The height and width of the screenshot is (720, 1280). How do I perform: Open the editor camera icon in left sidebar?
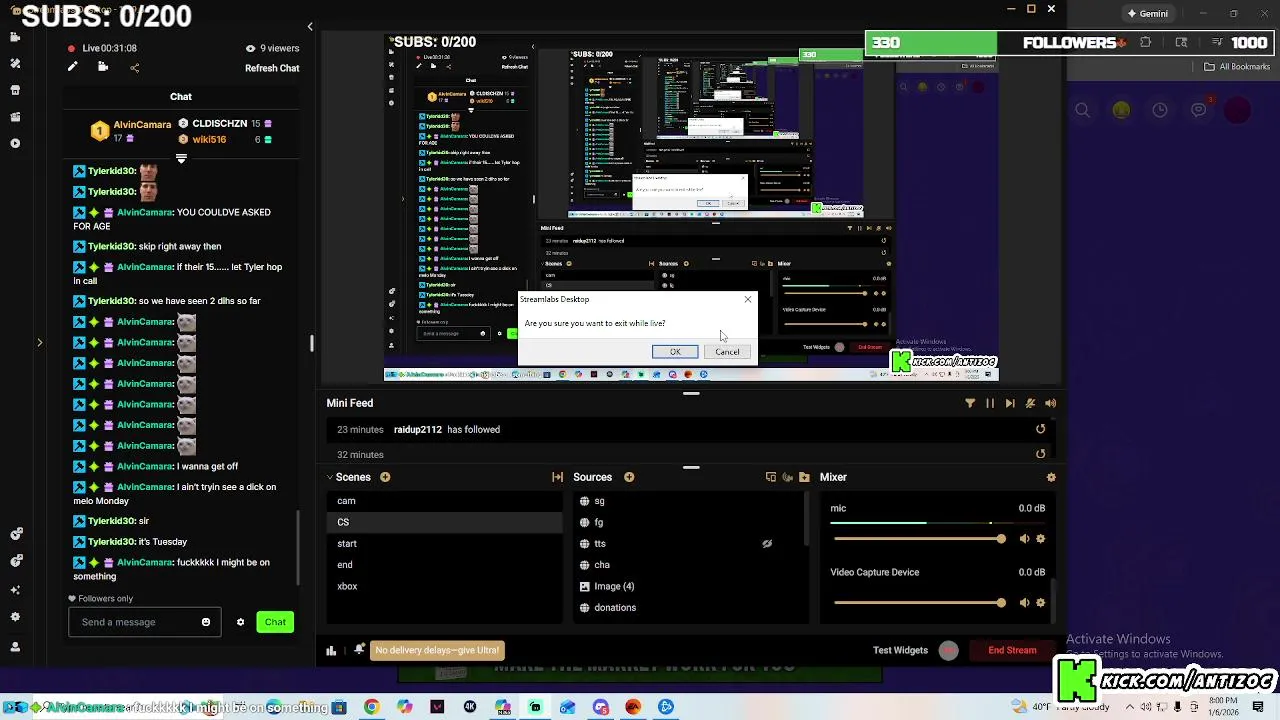coord(15,37)
